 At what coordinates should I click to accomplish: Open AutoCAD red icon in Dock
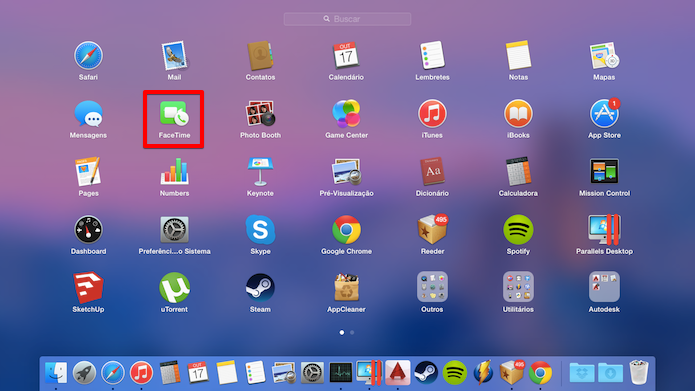[x=398, y=372]
